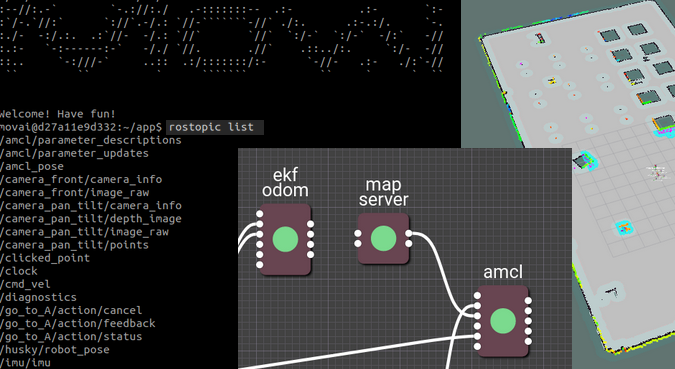Click the /clock topic line
675x369 pixels.
coord(19,271)
